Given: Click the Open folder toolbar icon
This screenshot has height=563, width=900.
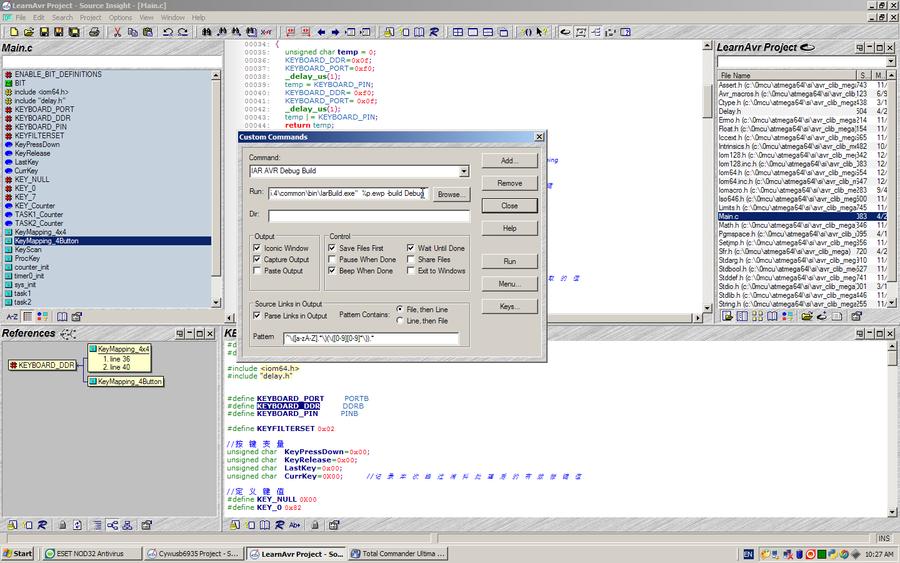Looking at the screenshot, I should (x=26, y=32).
